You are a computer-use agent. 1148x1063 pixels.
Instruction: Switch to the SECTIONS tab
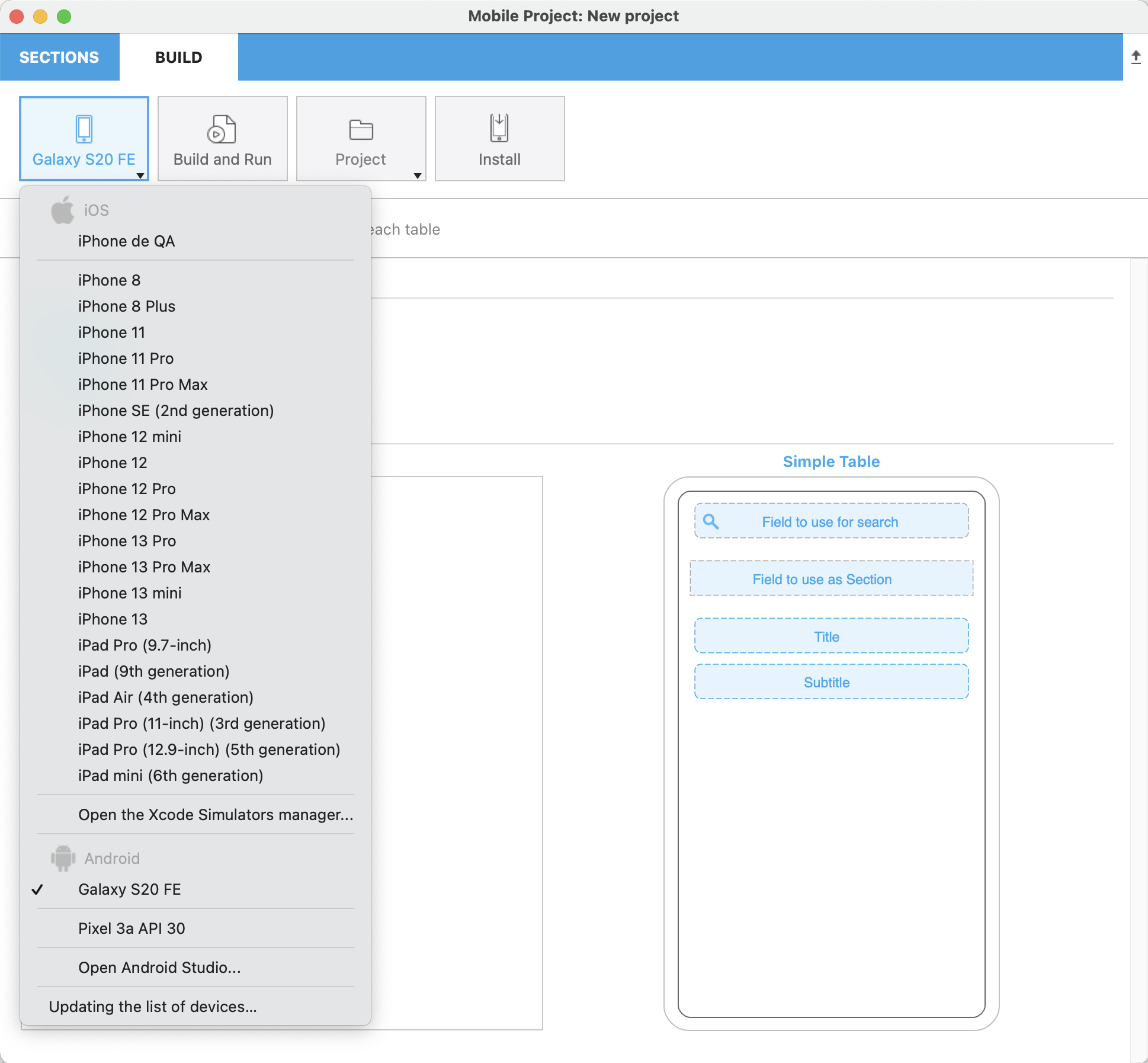59,57
